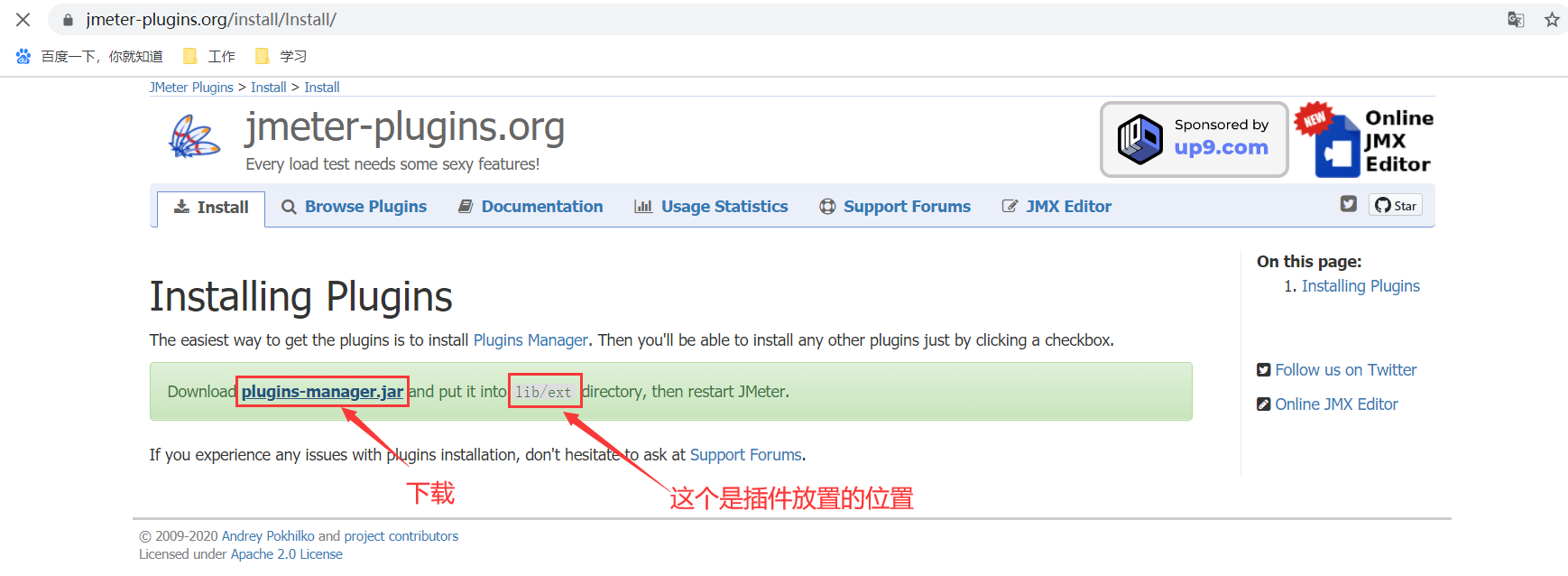The image size is (1568, 576).
Task: Open the JMX Editor tab
Action: pos(1056,207)
